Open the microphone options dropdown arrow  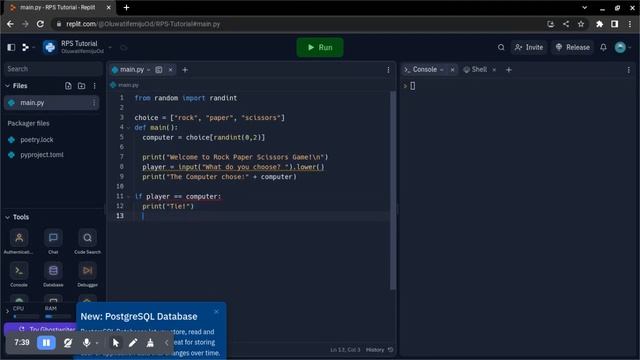point(97,343)
